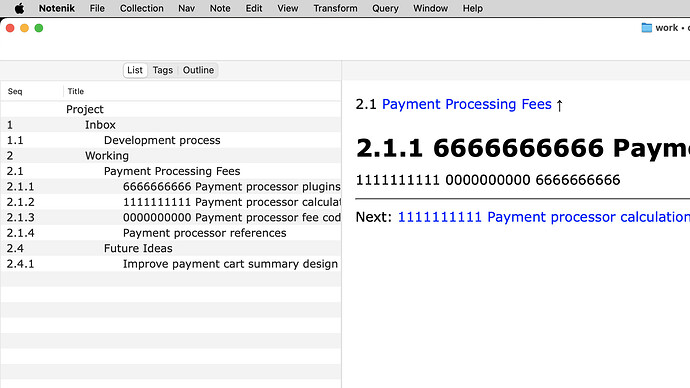
Task: Open the Nav menu
Action: [x=186, y=8]
